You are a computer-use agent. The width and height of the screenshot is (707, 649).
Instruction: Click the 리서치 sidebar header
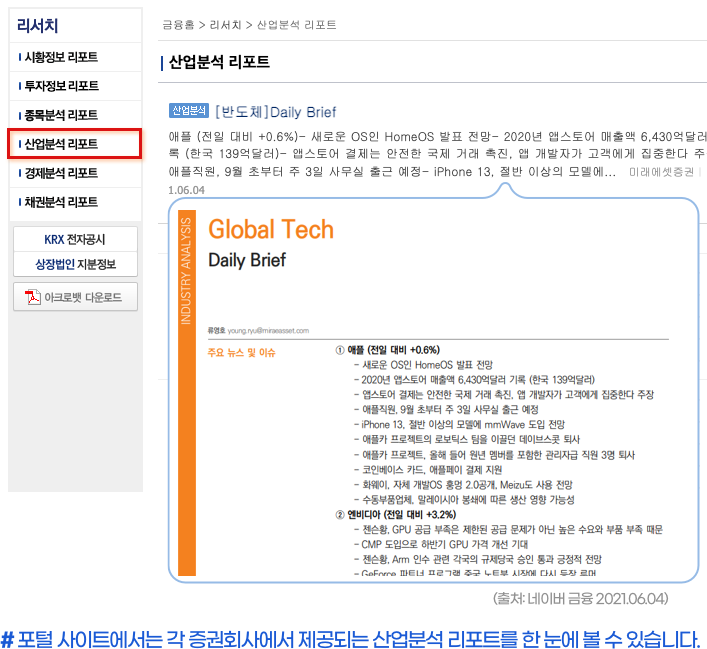pyautogui.click(x=38, y=25)
